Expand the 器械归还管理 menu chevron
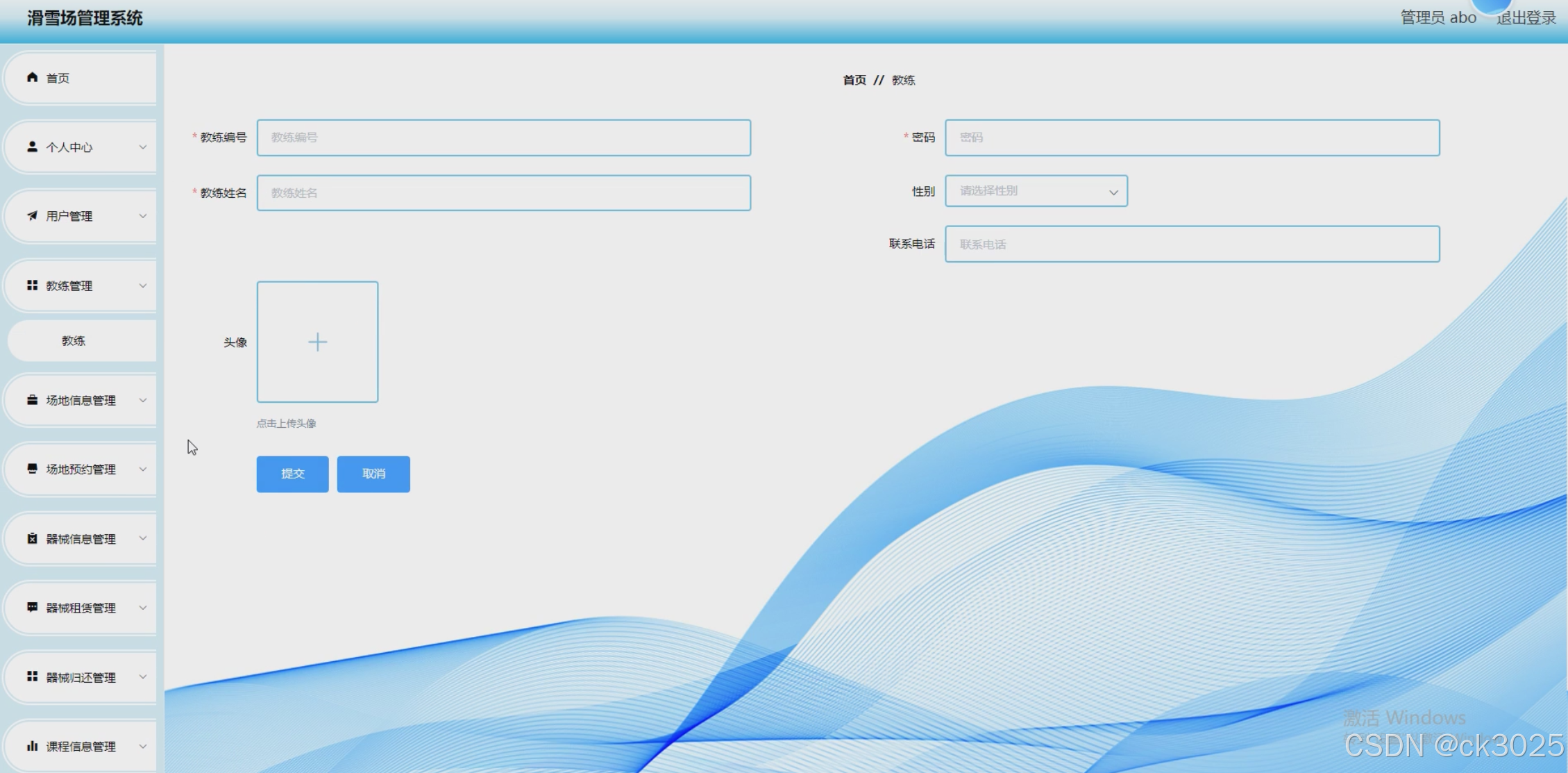This screenshot has height=773, width=1568. tap(143, 677)
